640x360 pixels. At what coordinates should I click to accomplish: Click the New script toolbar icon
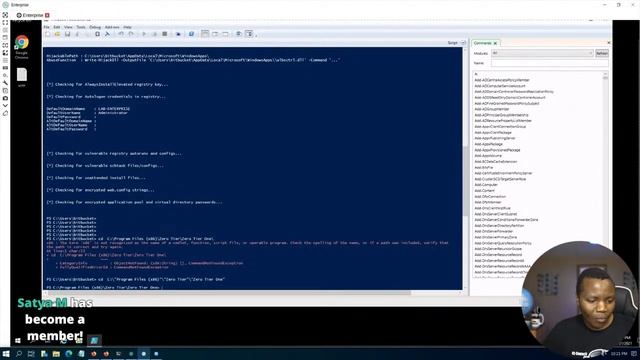48,34
